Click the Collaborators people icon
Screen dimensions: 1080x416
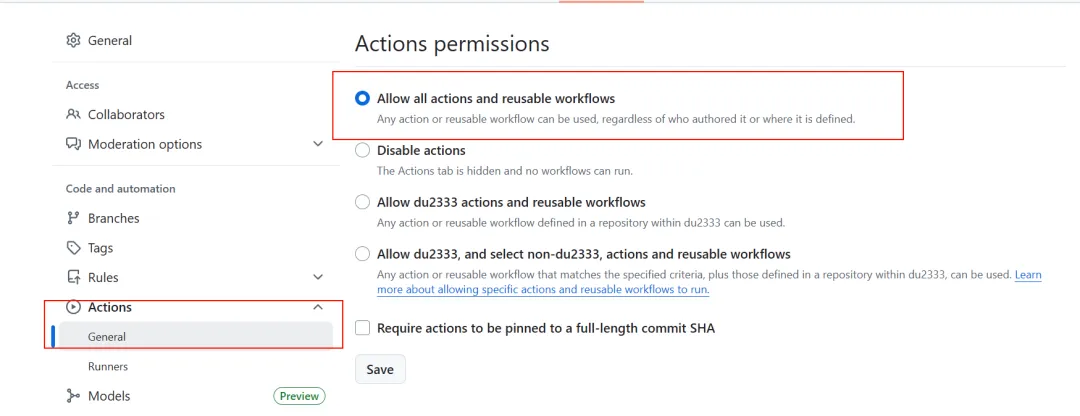click(x=73, y=114)
